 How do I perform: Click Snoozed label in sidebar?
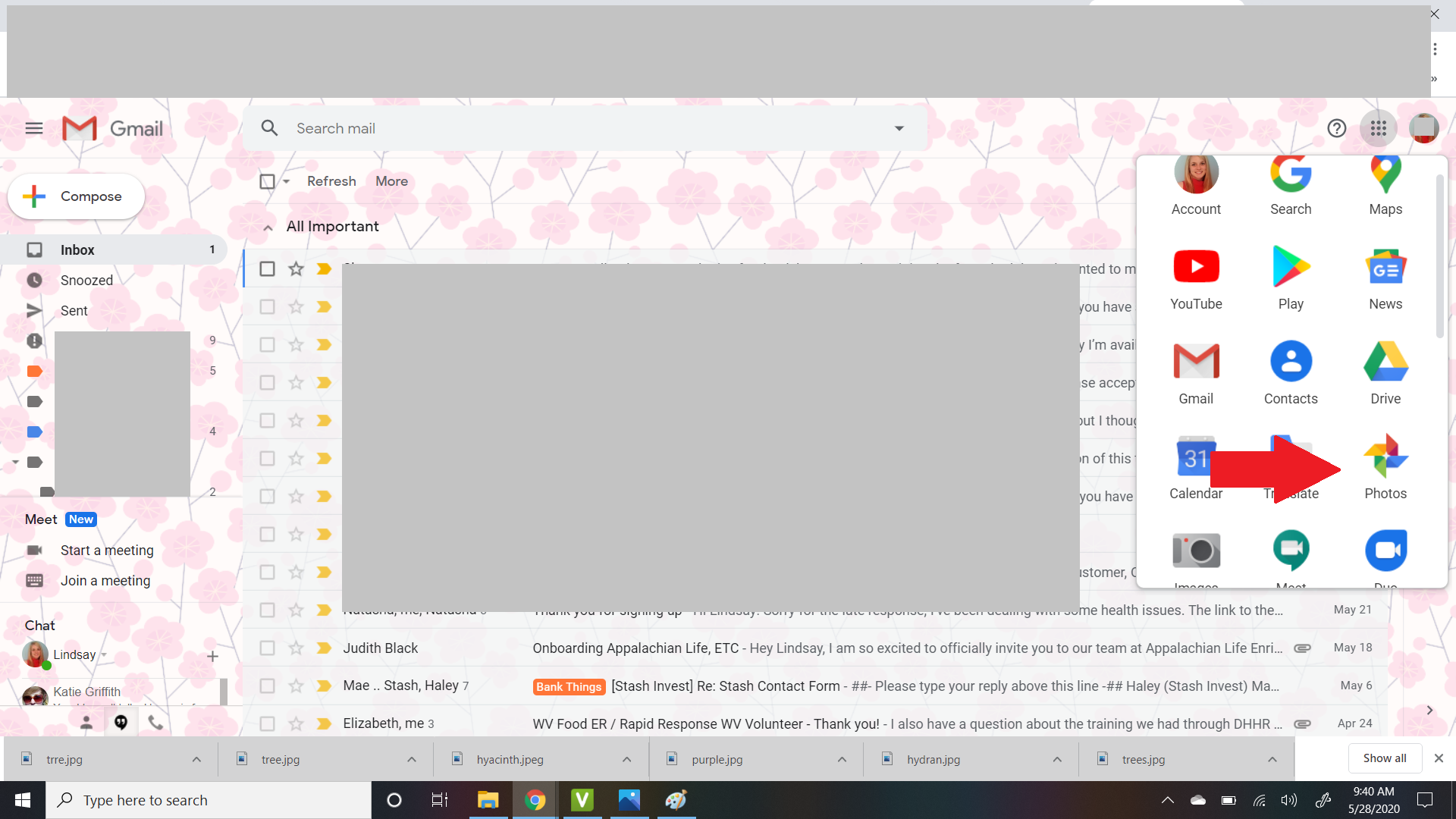coord(86,280)
